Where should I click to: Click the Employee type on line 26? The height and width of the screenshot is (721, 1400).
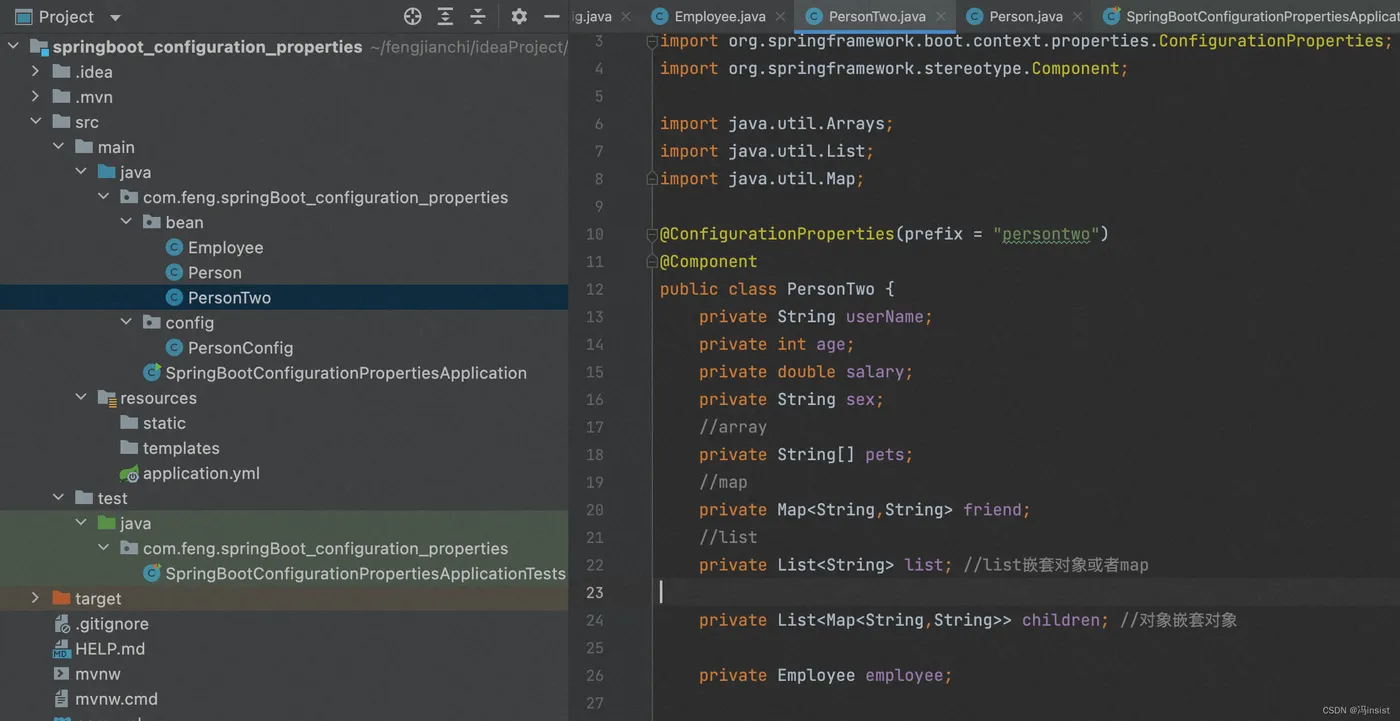point(816,675)
